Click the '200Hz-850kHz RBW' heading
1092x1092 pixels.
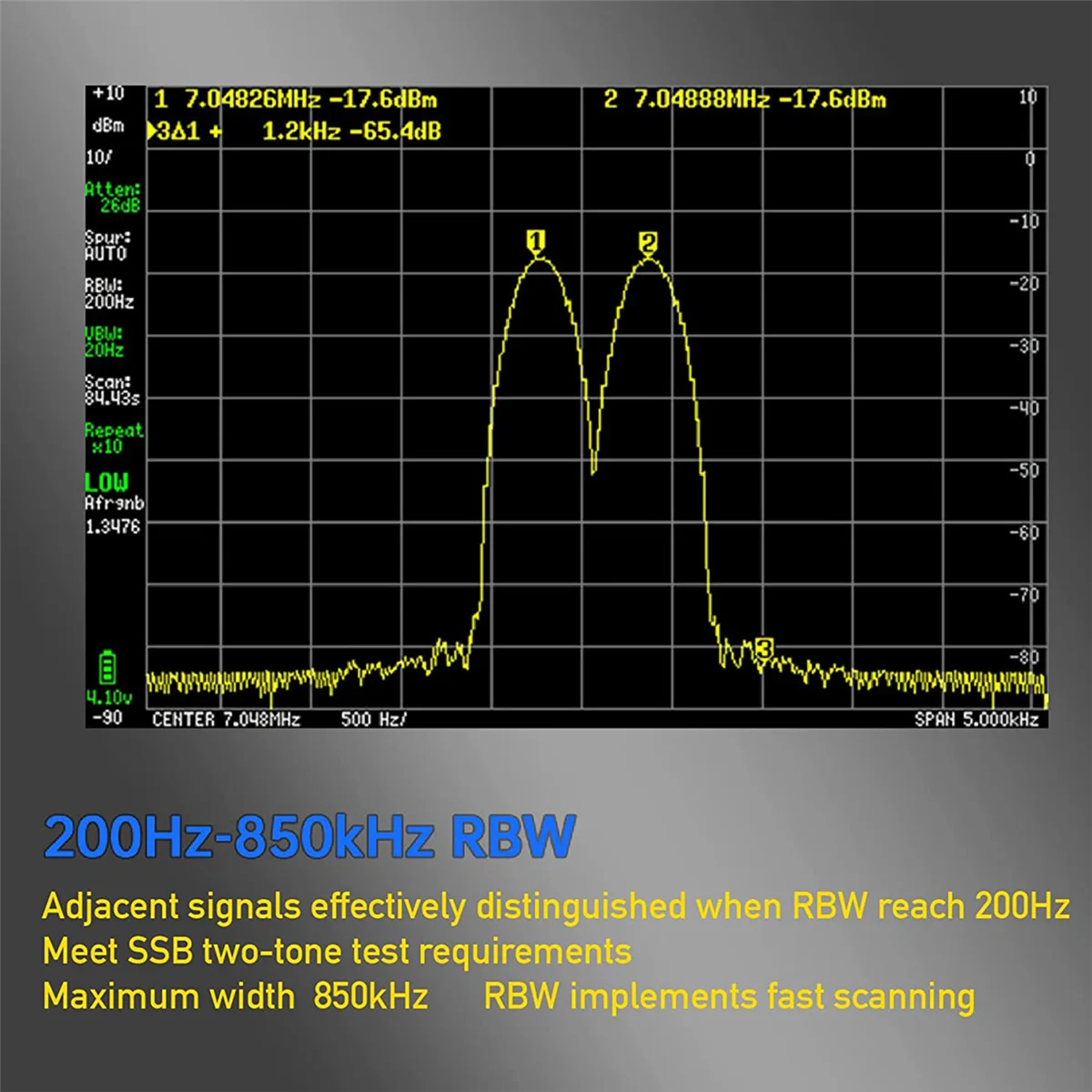309,836
